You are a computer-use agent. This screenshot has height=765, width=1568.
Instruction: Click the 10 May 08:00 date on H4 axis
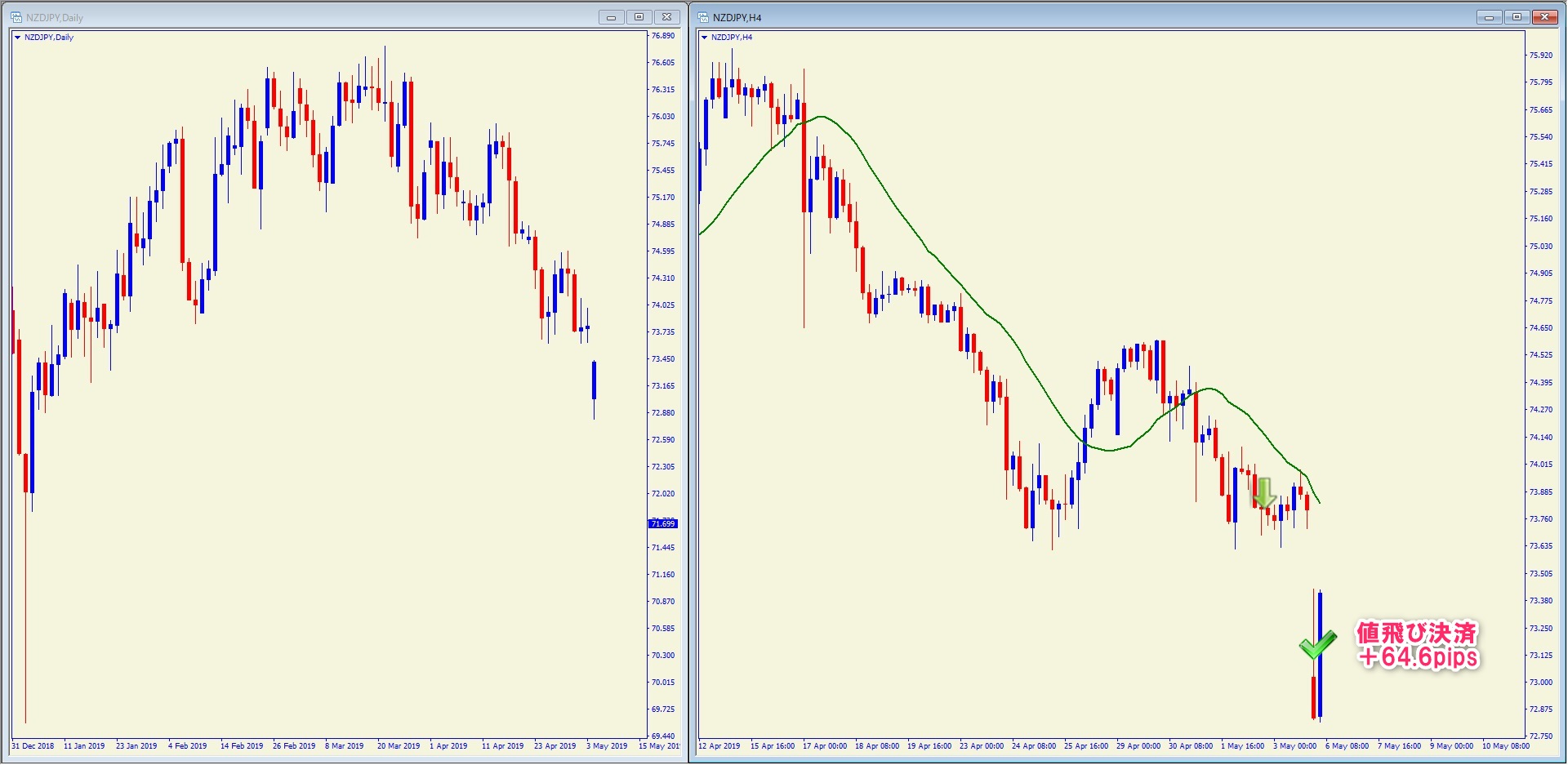[1506, 746]
